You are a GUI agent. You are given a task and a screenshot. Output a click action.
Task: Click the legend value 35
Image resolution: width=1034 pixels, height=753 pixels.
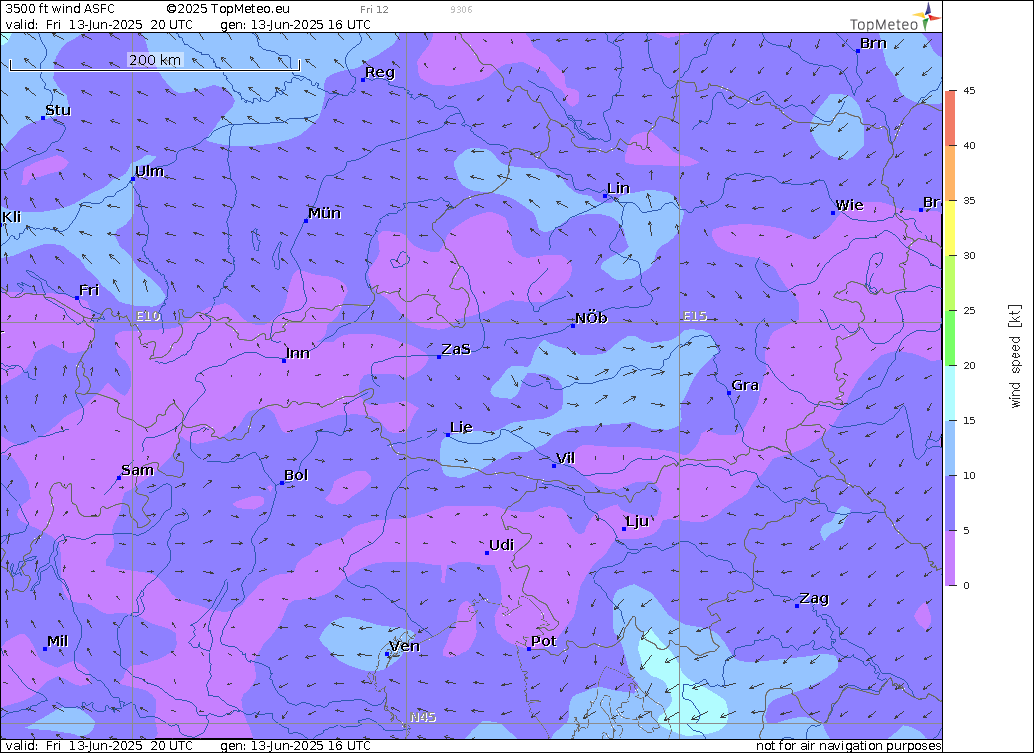pos(969,200)
